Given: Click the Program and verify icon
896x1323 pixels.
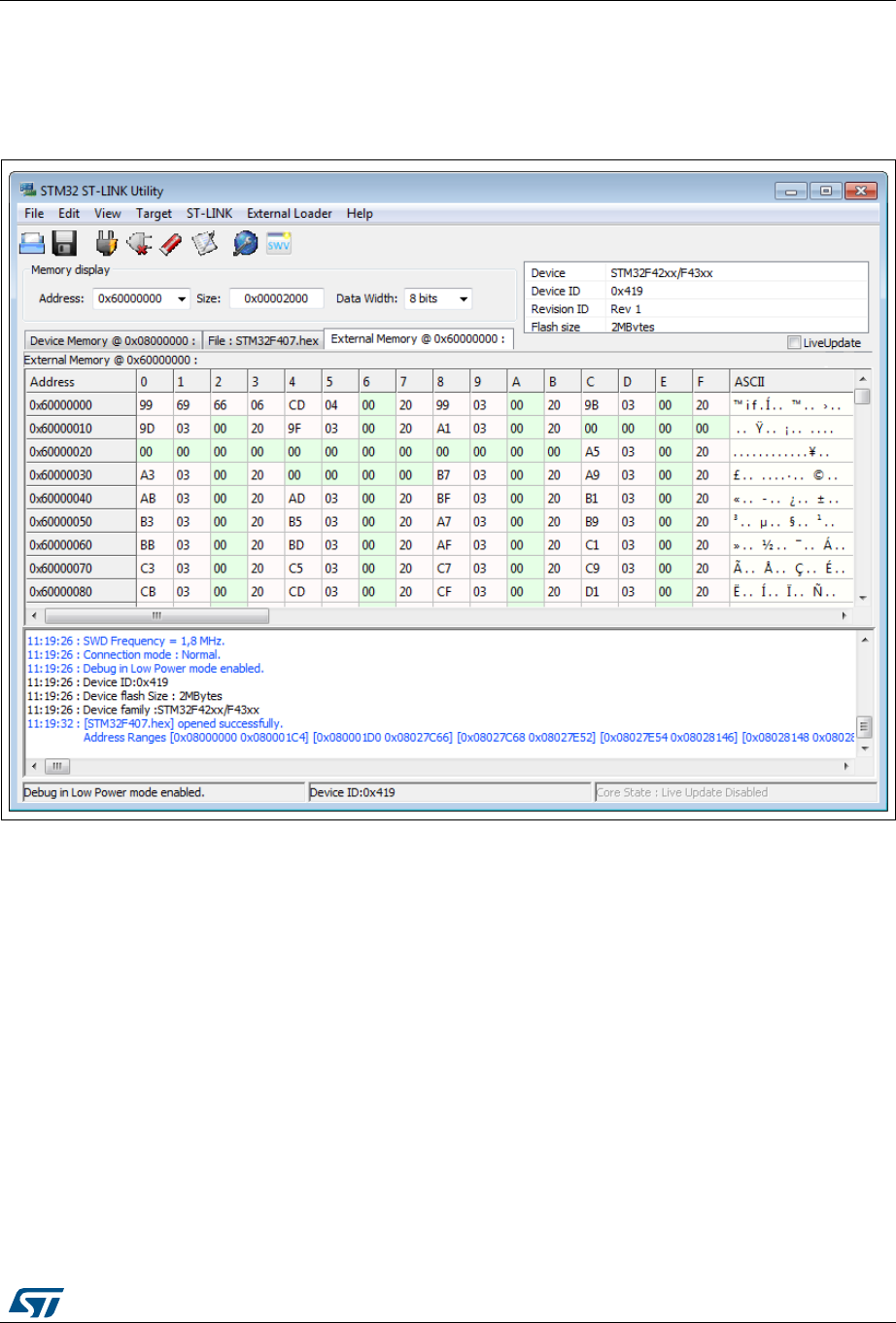Looking at the screenshot, I should 204,243.
